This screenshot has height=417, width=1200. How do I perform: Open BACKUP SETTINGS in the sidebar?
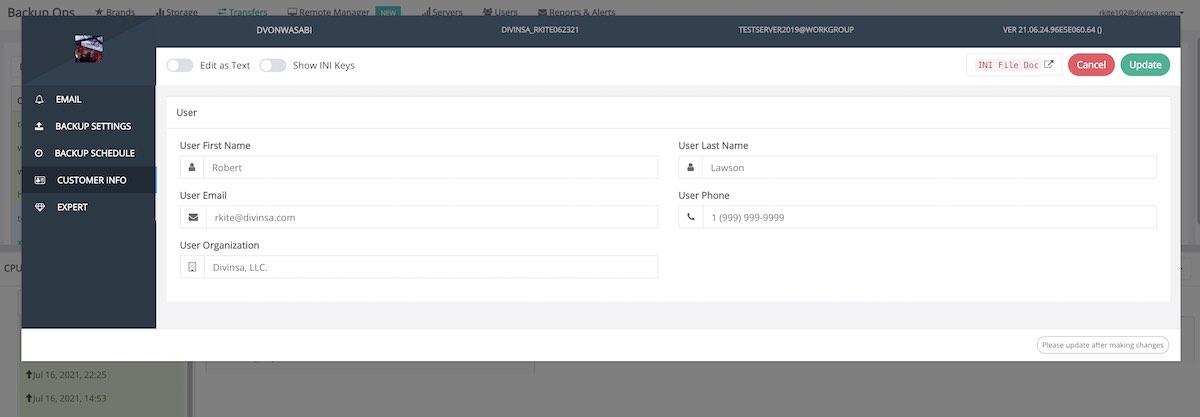[x=88, y=127]
